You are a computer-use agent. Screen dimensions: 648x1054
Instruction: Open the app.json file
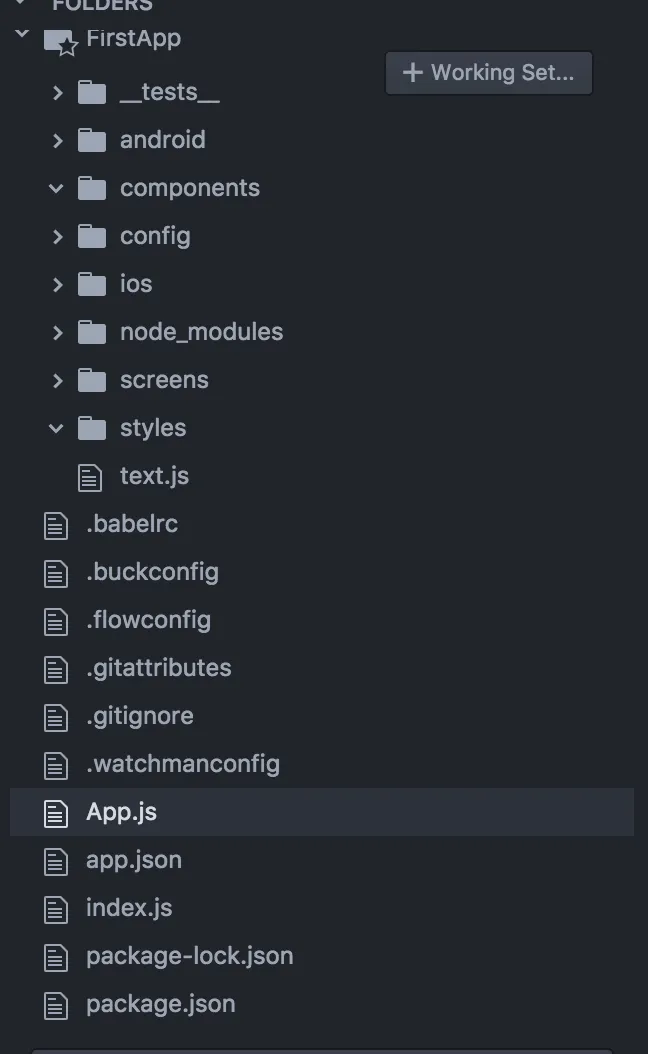134,860
